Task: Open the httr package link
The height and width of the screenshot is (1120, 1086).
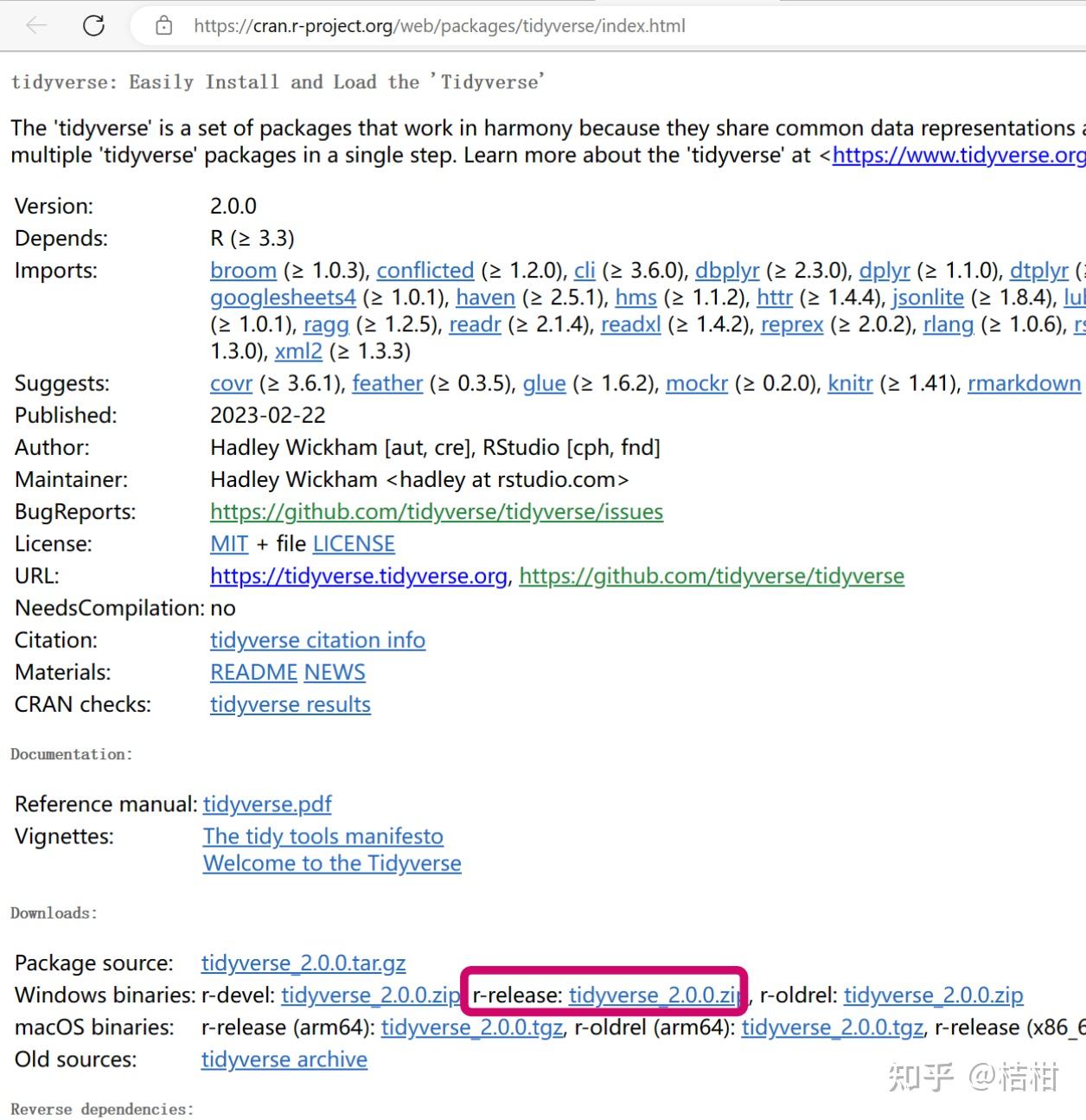Action: (775, 298)
